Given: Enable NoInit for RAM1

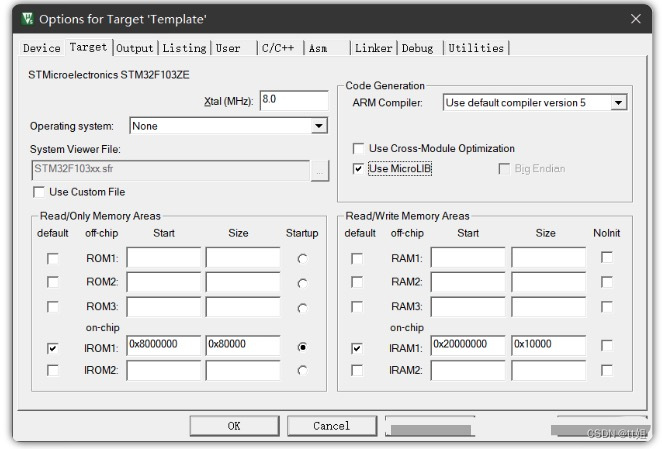Looking at the screenshot, I should [607, 257].
